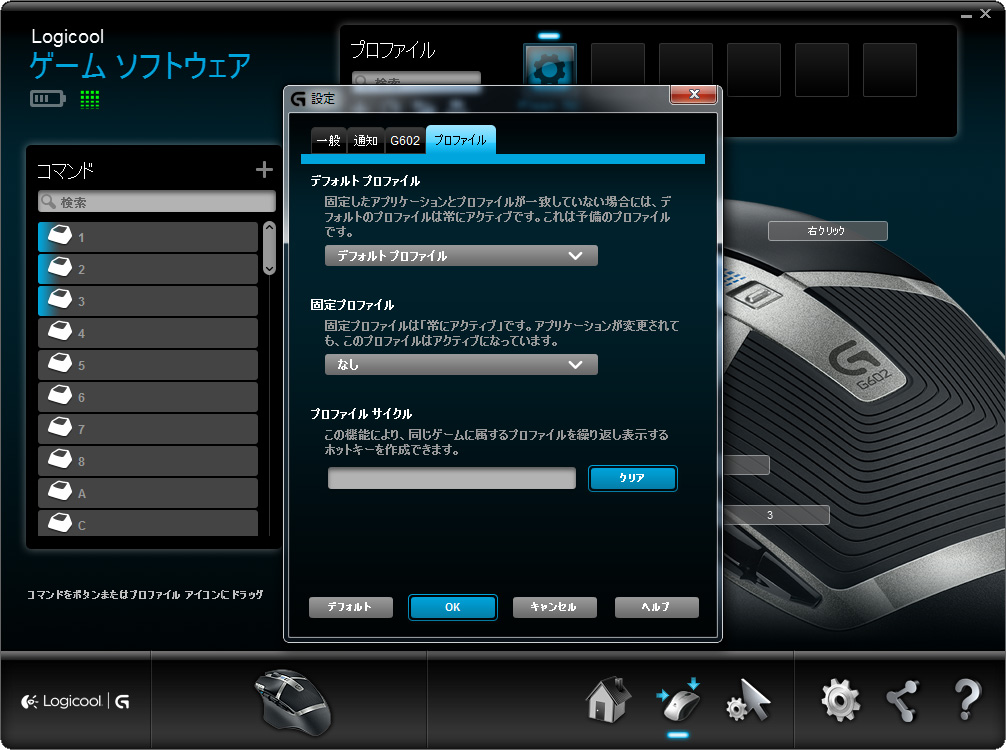Screen dimensions: 1006x750
Task: Open the Home page icon in bottom bar
Action: (608, 700)
